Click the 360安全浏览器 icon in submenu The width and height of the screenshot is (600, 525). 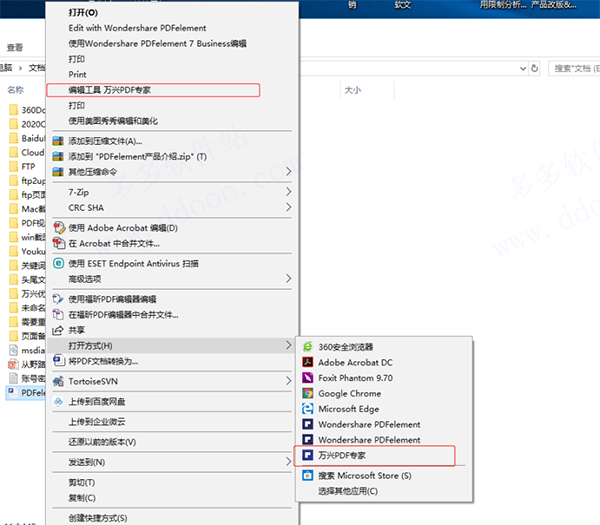point(308,347)
